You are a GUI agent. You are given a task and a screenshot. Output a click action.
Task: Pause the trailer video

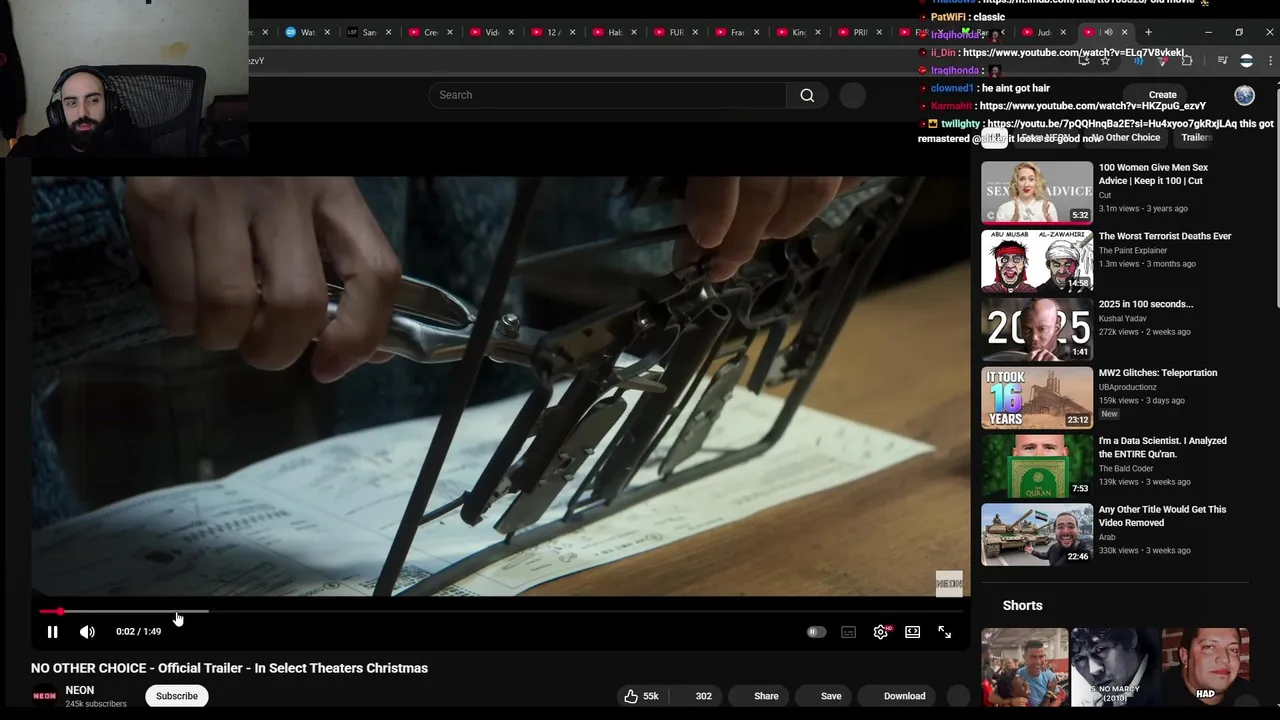click(52, 632)
